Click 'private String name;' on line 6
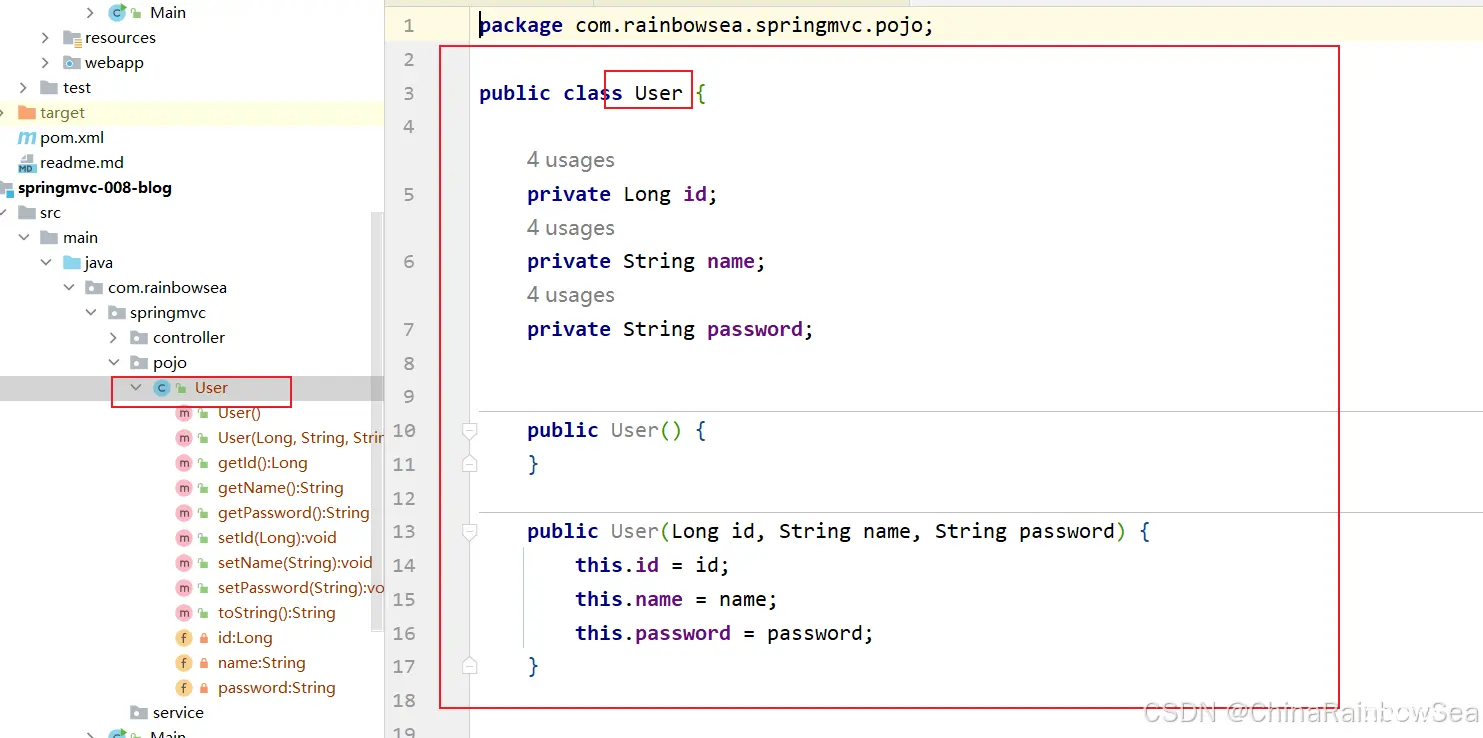Image resolution: width=1483 pixels, height=738 pixels. [646, 262]
